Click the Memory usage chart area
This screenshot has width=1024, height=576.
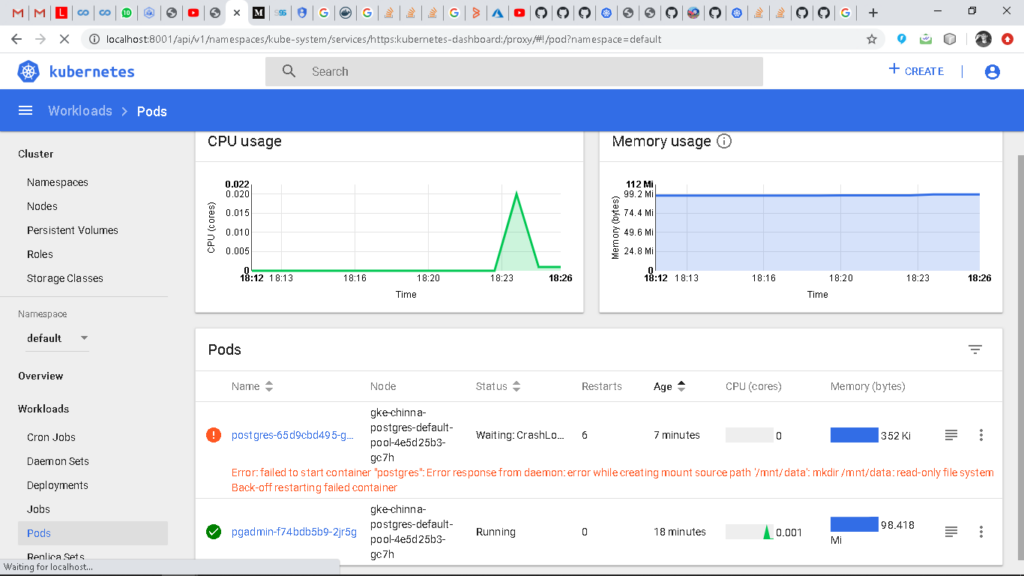(x=817, y=232)
